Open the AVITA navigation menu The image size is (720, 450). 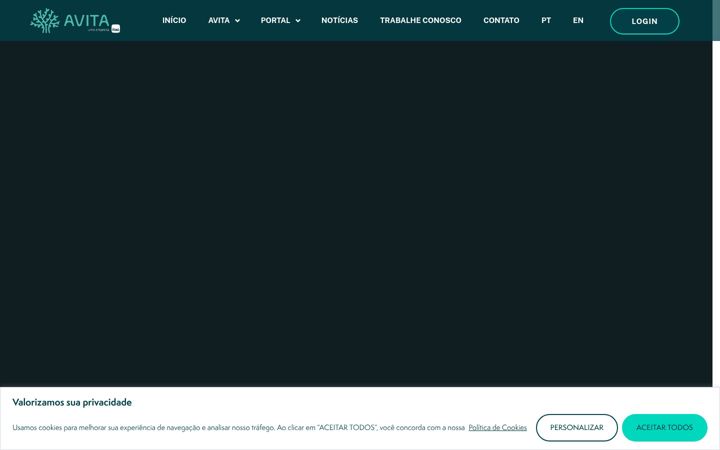219,21
